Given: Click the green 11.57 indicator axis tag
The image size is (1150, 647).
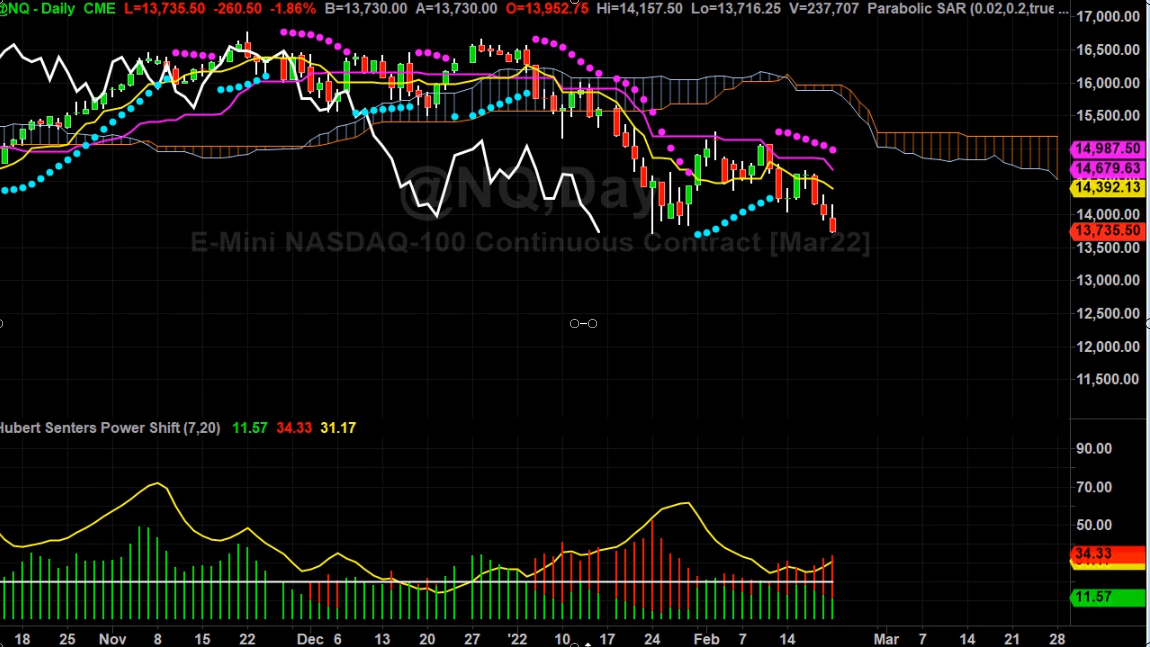Looking at the screenshot, I should point(1107,597).
